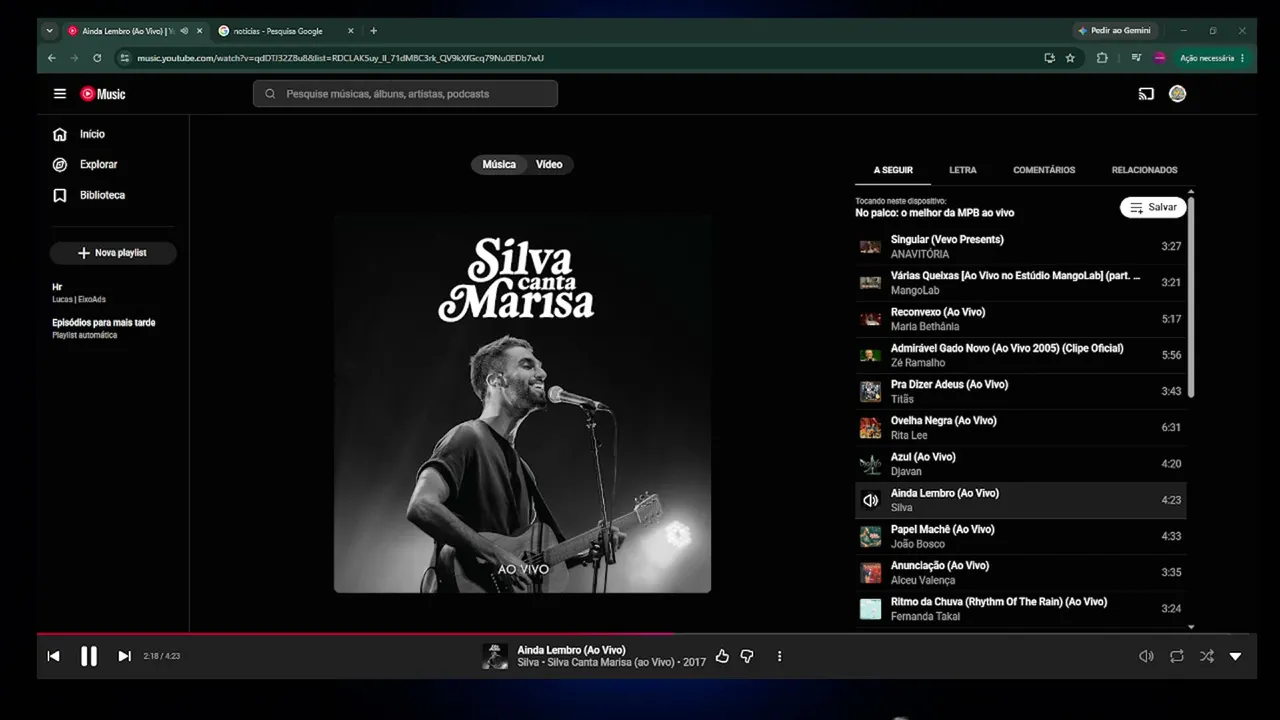
Task: Bookmark this page with the star
Action: tap(1070, 58)
